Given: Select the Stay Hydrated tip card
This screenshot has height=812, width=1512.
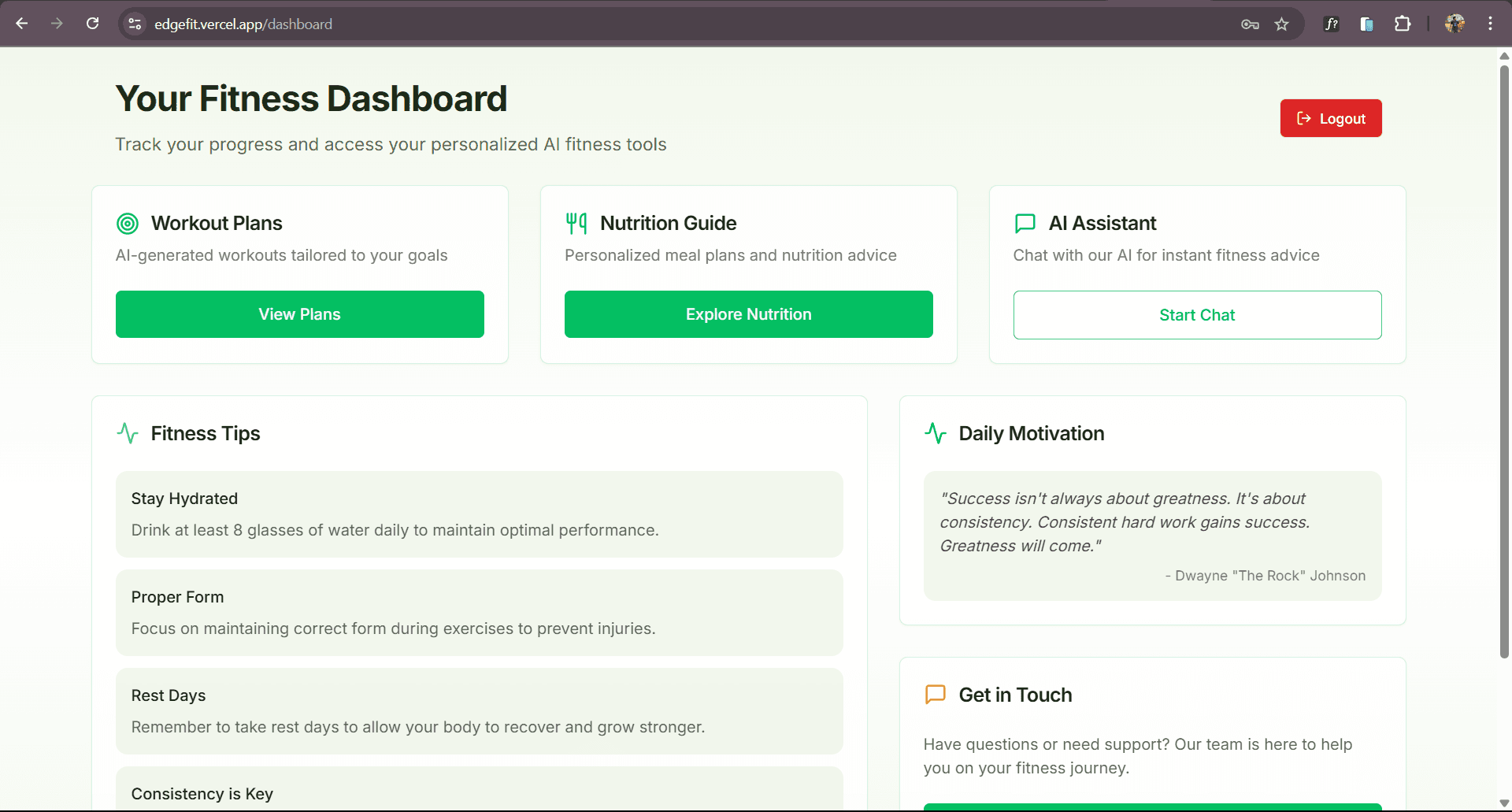Looking at the screenshot, I should (480, 514).
